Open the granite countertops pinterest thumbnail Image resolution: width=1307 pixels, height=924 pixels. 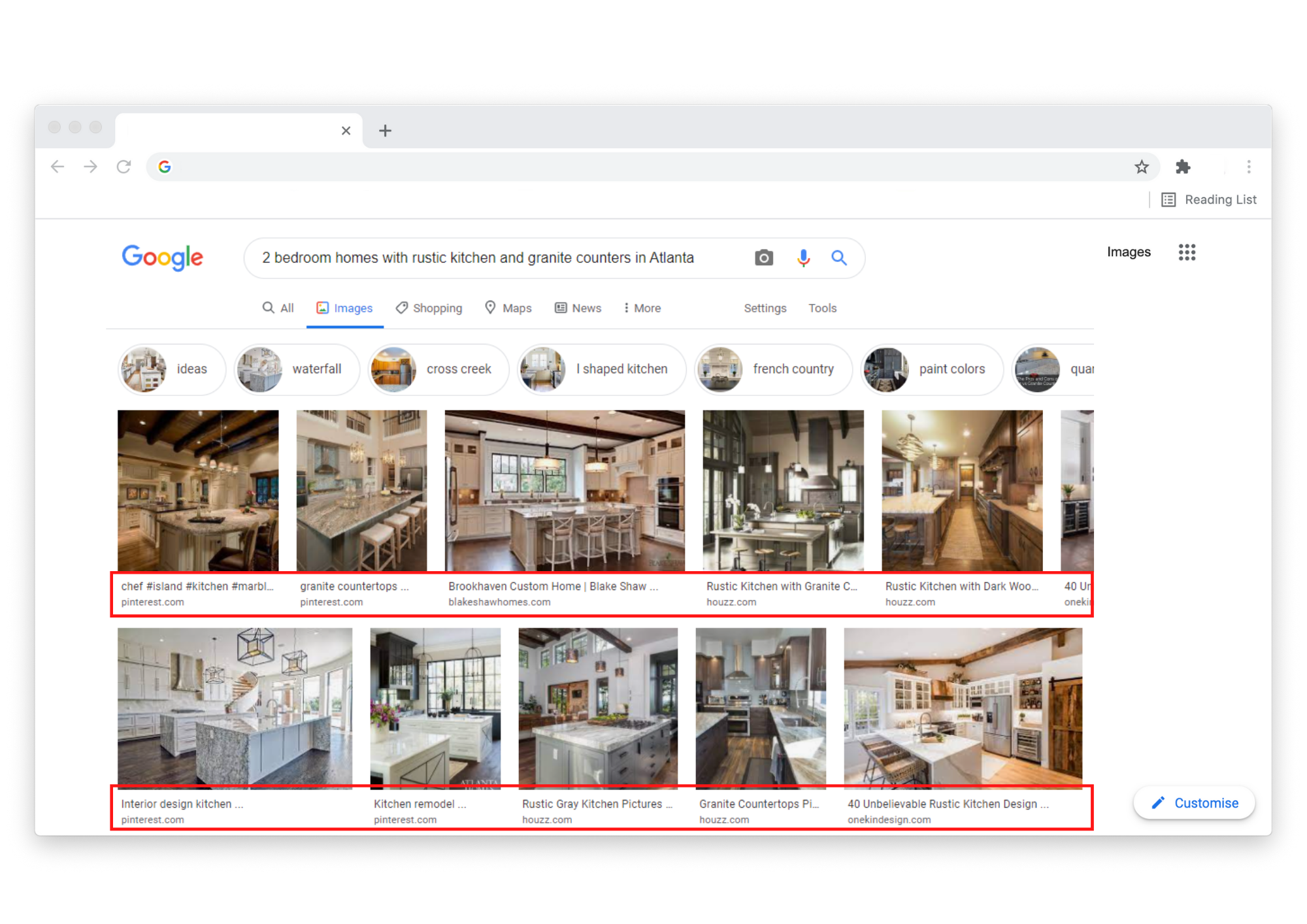361,490
